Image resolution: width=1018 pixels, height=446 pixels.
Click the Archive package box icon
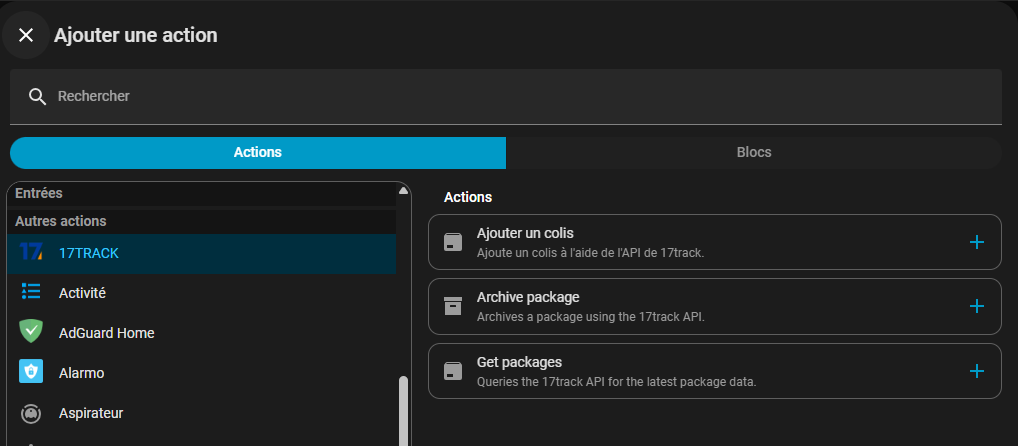point(453,306)
